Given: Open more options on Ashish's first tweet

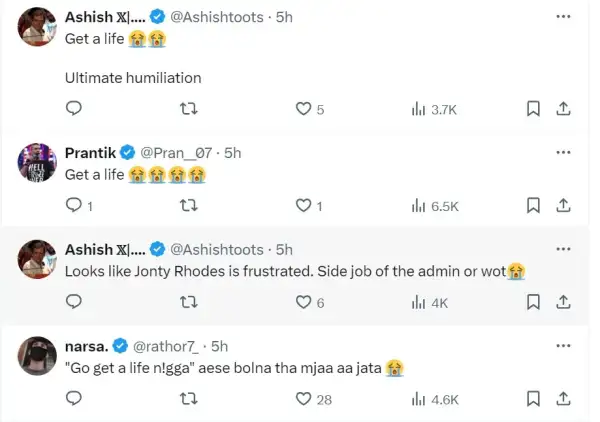Looking at the screenshot, I should tap(563, 18).
